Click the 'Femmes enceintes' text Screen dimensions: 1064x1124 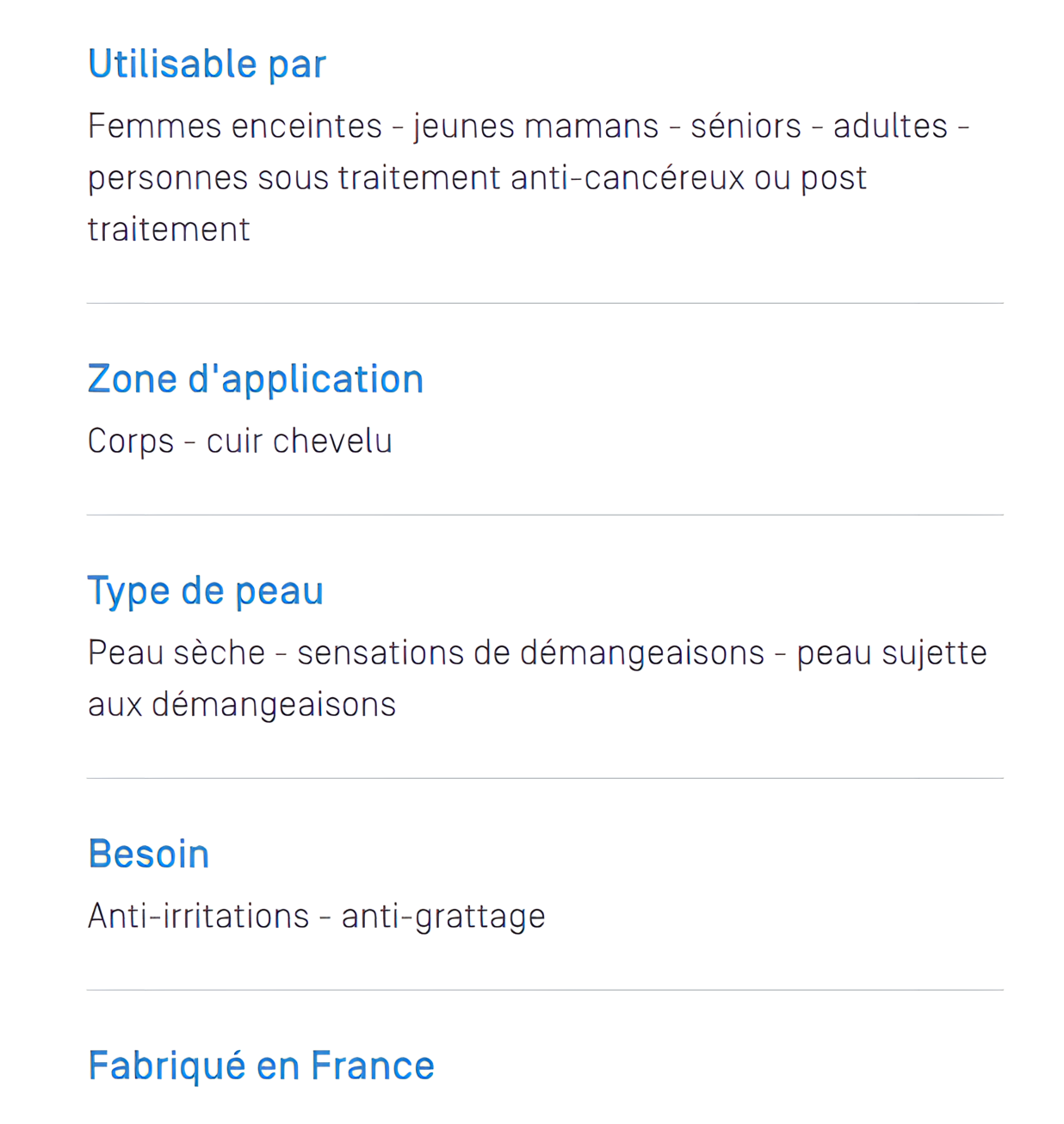(235, 127)
